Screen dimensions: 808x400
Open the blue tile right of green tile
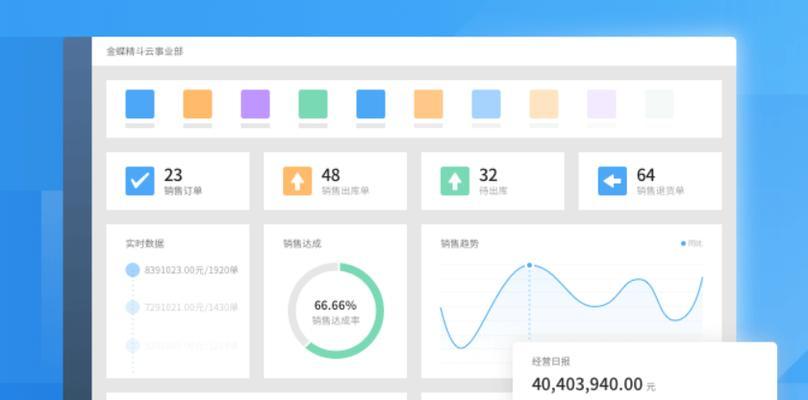pos(371,104)
